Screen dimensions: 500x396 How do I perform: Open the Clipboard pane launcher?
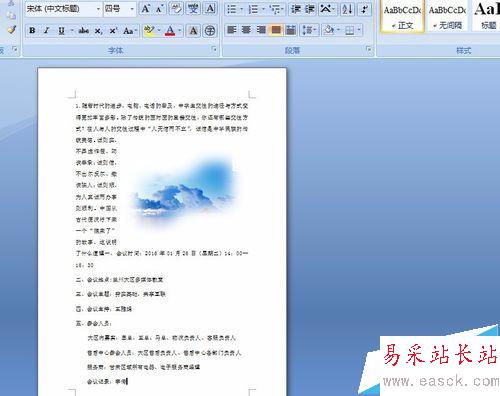click(x=15, y=49)
